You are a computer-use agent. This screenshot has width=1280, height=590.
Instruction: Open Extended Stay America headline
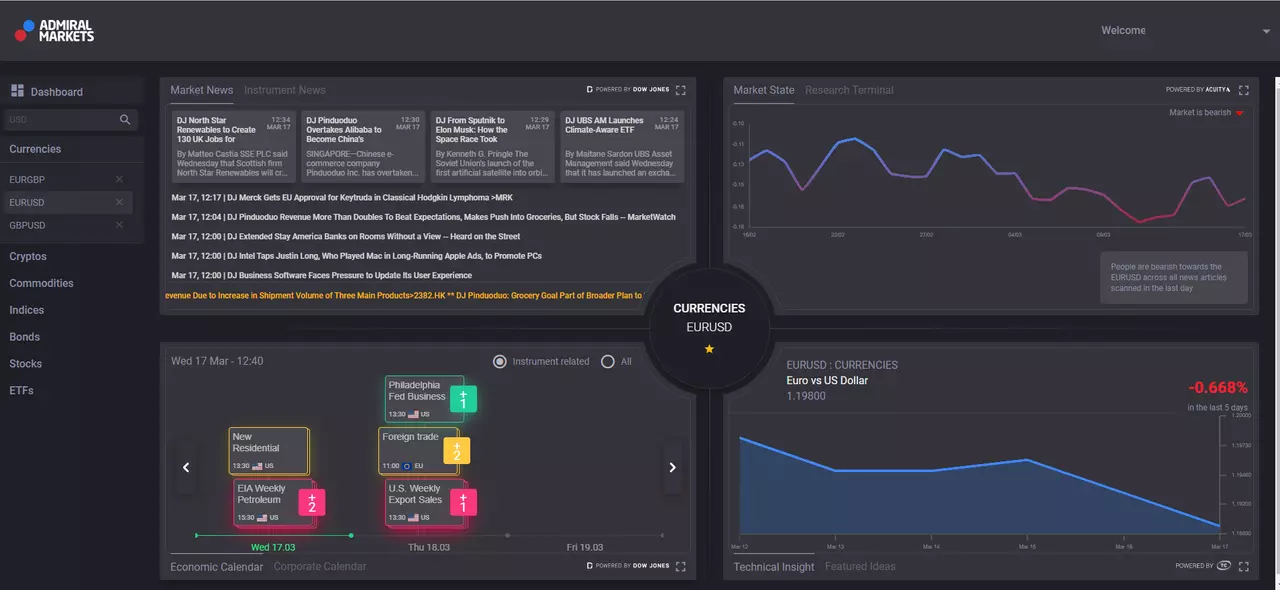pyautogui.click(x=346, y=237)
